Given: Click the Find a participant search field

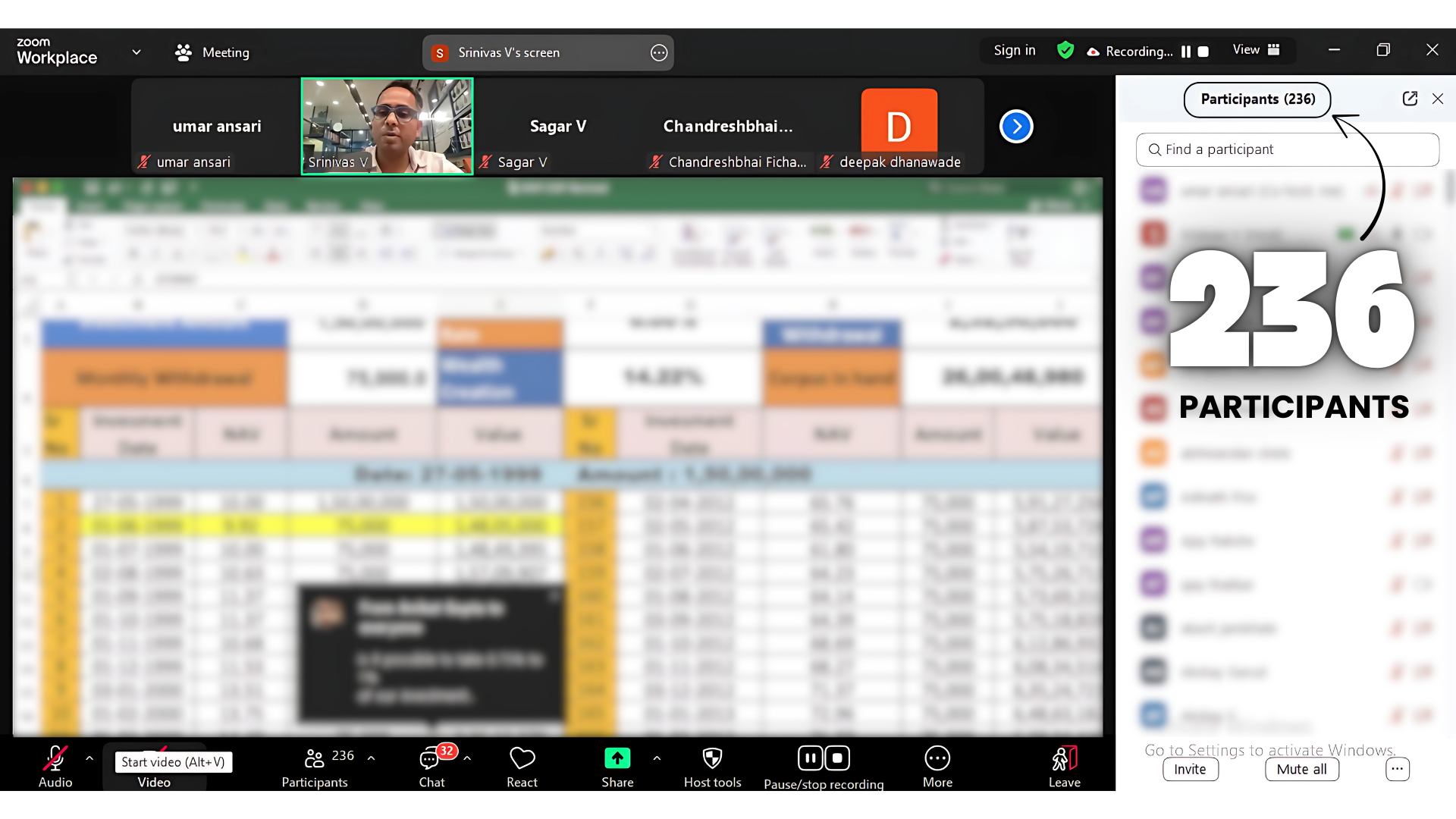Looking at the screenshot, I should click(x=1287, y=149).
